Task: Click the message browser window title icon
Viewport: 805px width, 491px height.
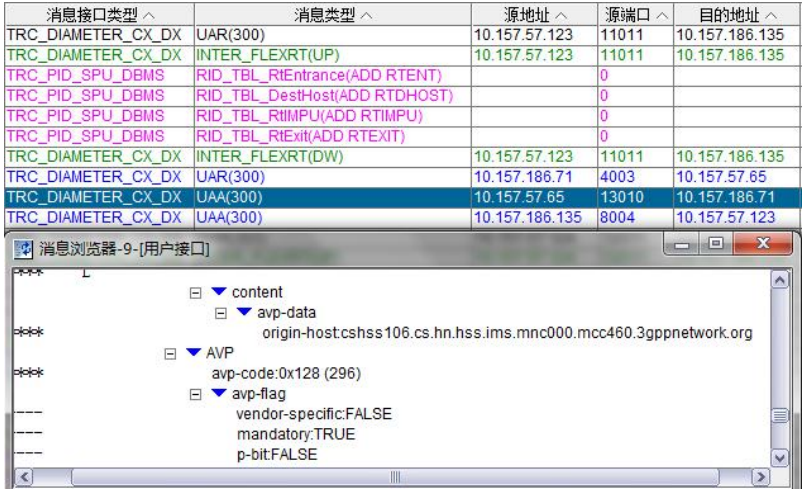Action: 19,247
